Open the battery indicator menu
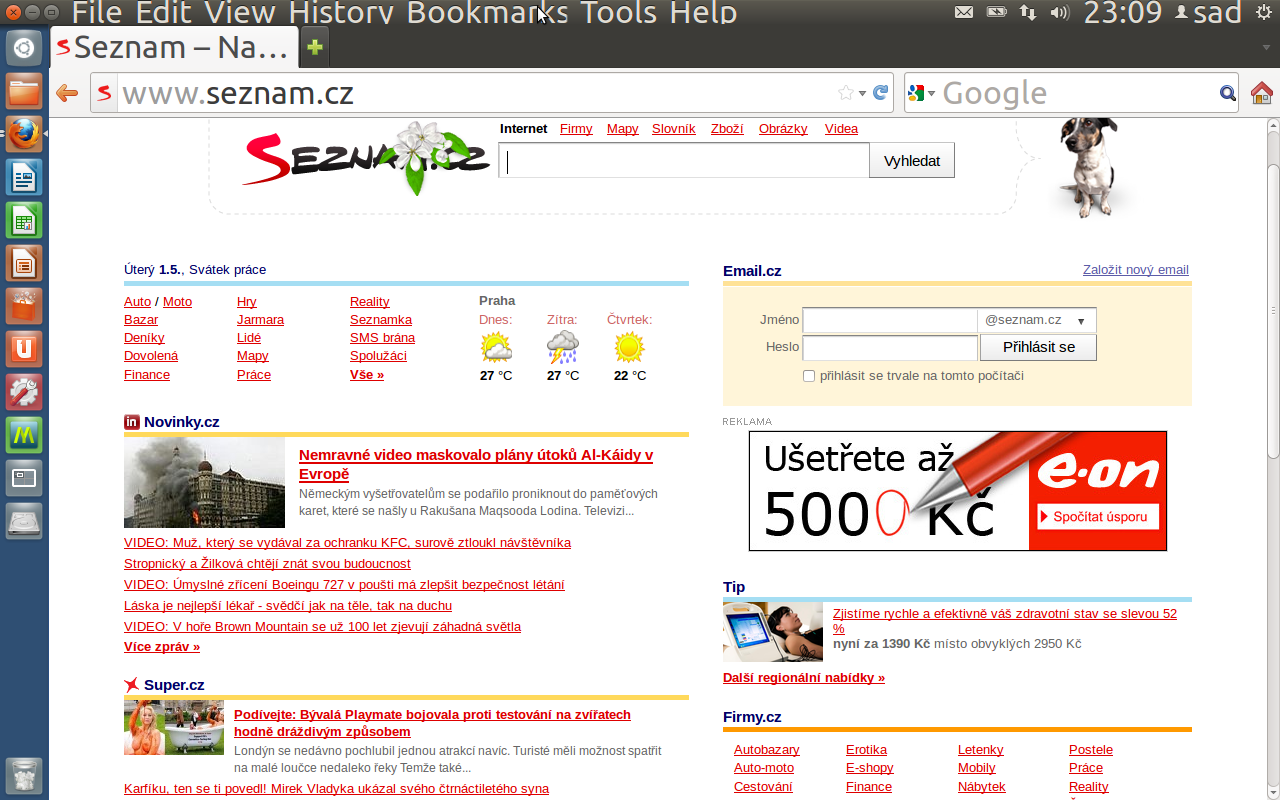The height and width of the screenshot is (800, 1280). (x=996, y=13)
